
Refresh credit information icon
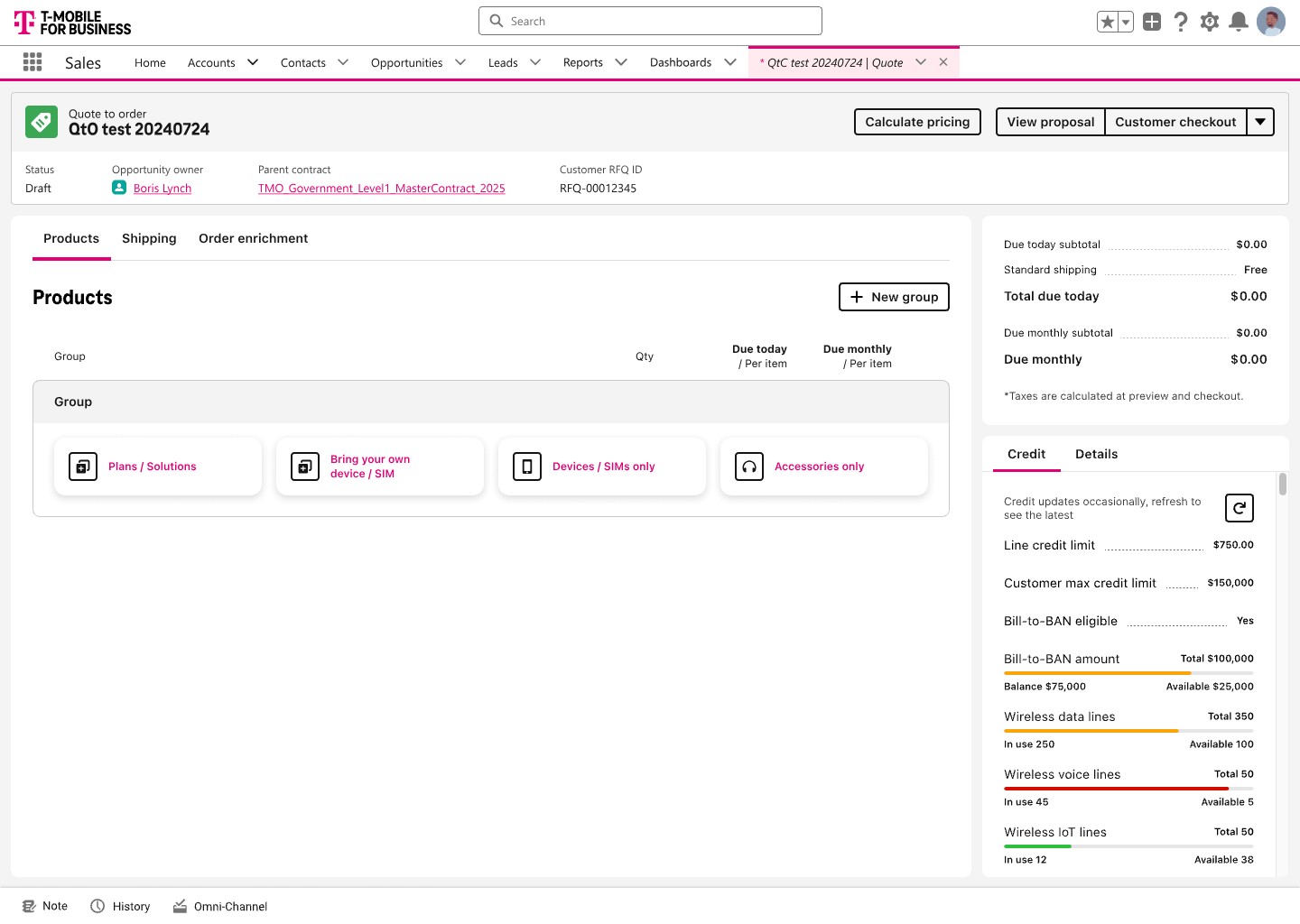coord(1240,508)
